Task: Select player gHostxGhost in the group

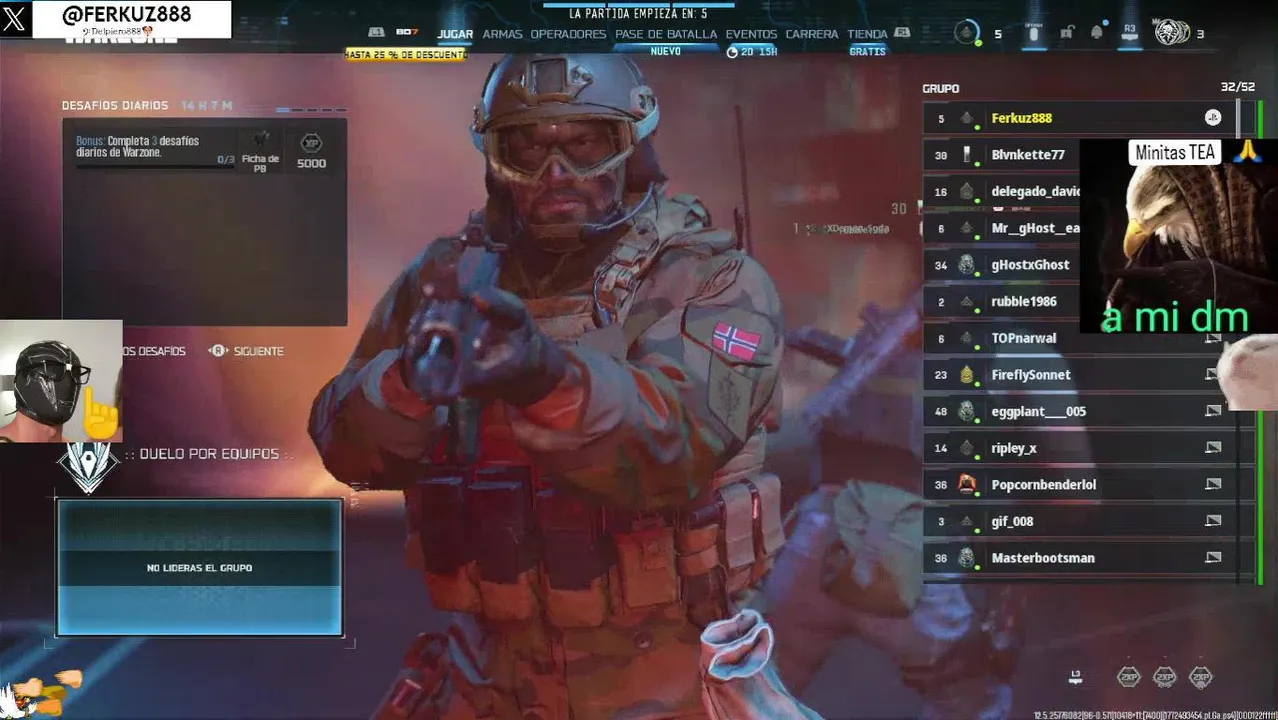Action: (1002, 265)
